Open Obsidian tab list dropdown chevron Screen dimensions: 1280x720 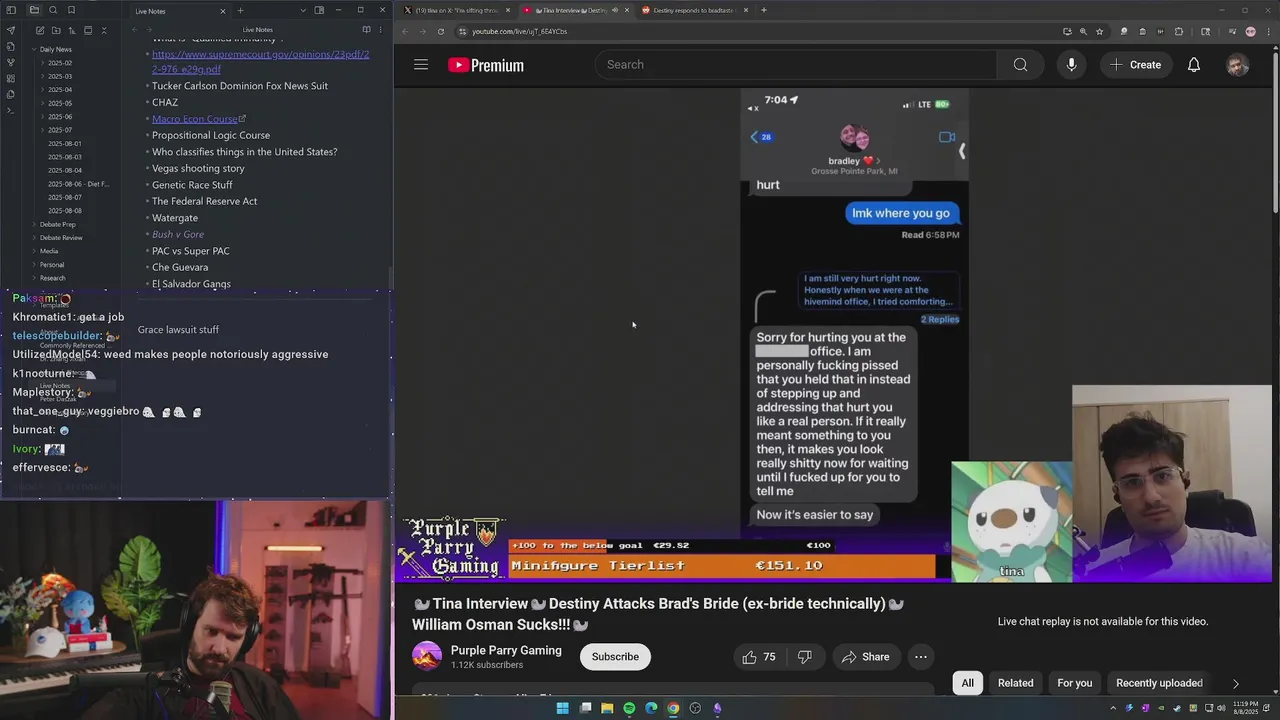(303, 11)
